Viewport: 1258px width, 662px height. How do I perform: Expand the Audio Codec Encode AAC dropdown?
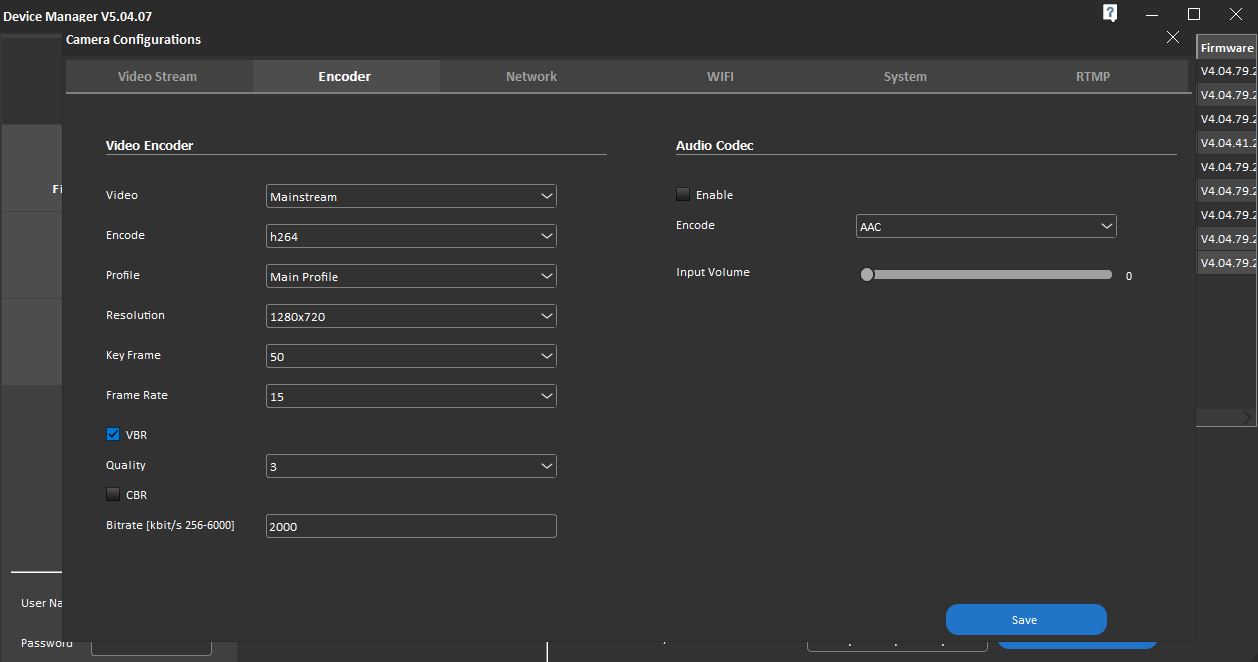point(986,226)
